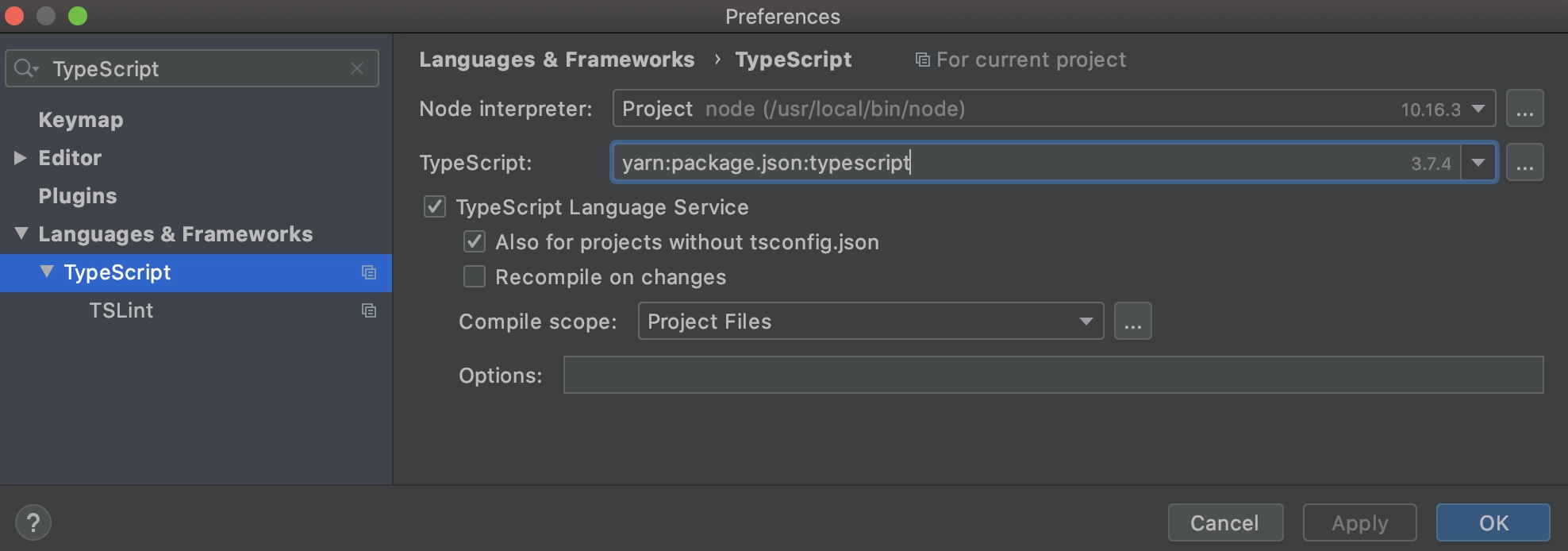Select TypeScript in the settings tree

click(x=117, y=272)
